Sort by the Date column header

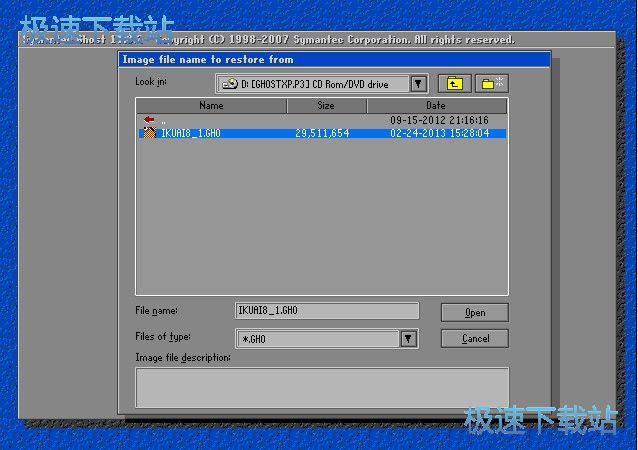click(437, 106)
